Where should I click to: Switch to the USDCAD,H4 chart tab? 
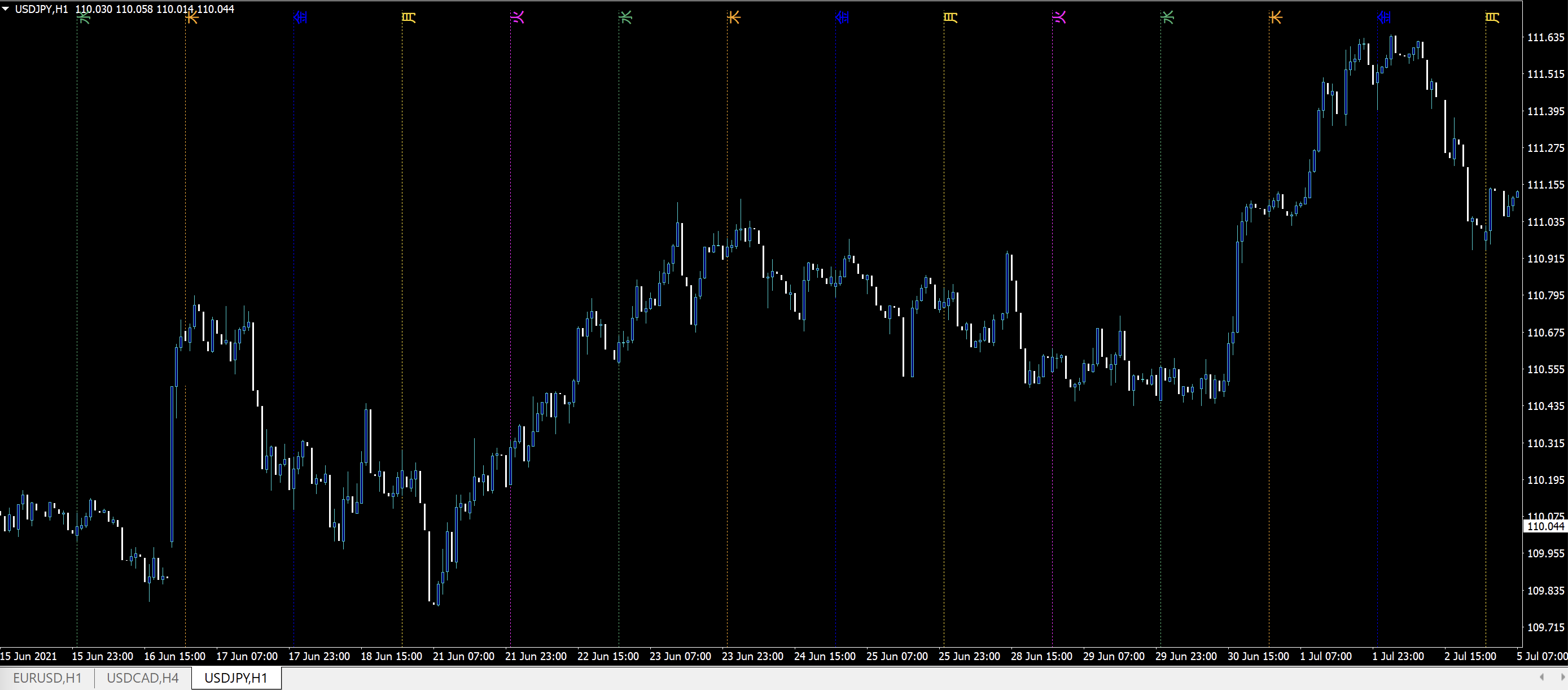point(142,678)
